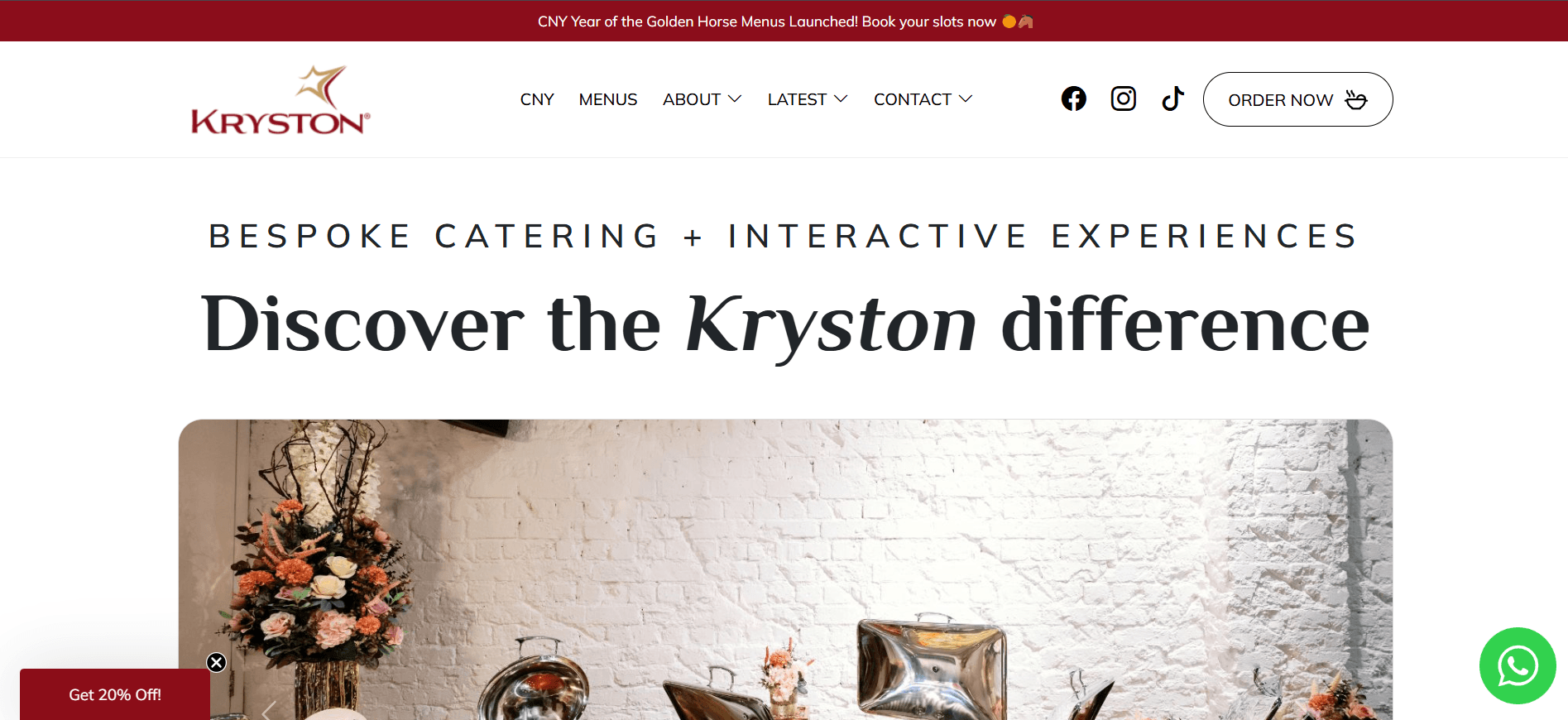Start a WhatsApp chat via green bubble
Screen dimensions: 1568x720
(x=1518, y=665)
